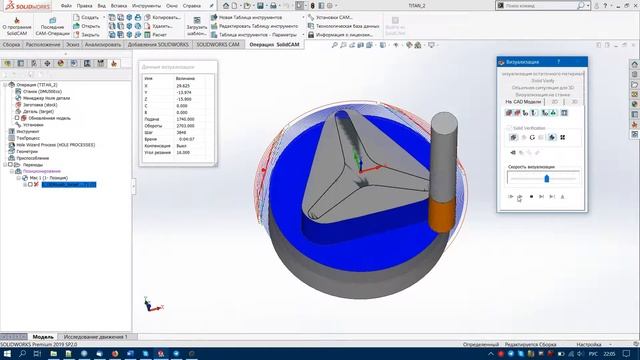Click grid-pattern icon under Solid Verification
Image resolution: width=640 pixels, height=360 pixels.
(563, 138)
